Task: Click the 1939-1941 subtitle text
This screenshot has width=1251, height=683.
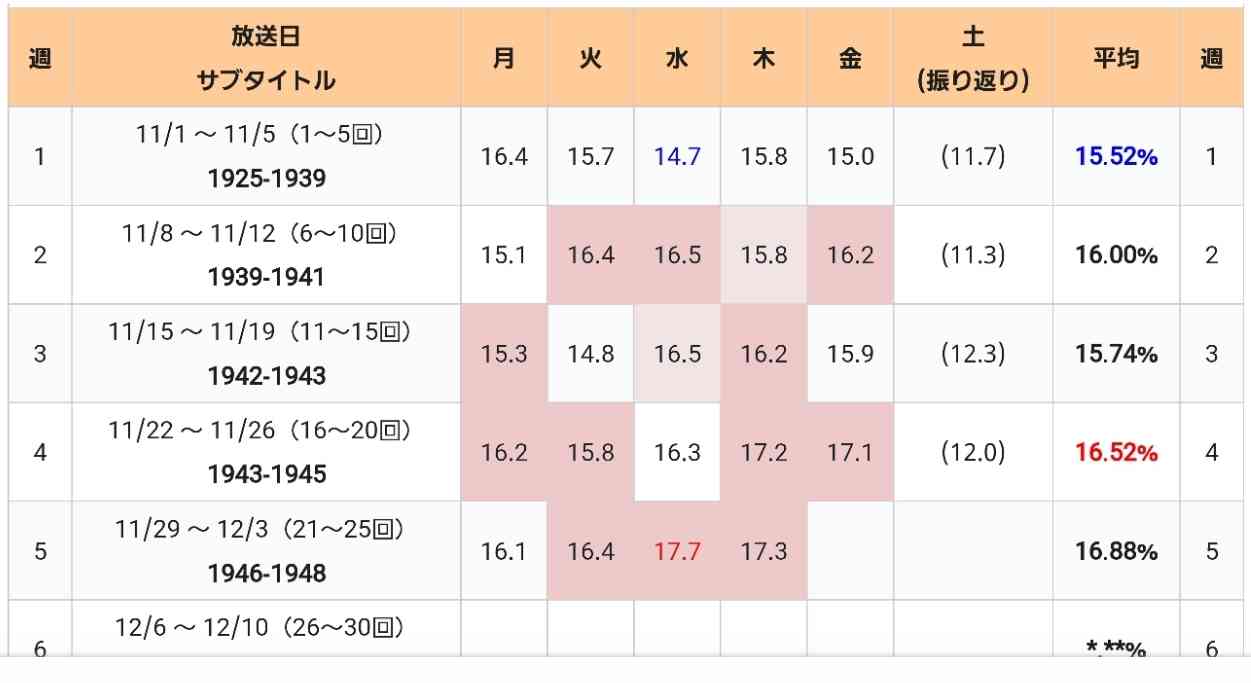Action: click(x=266, y=278)
